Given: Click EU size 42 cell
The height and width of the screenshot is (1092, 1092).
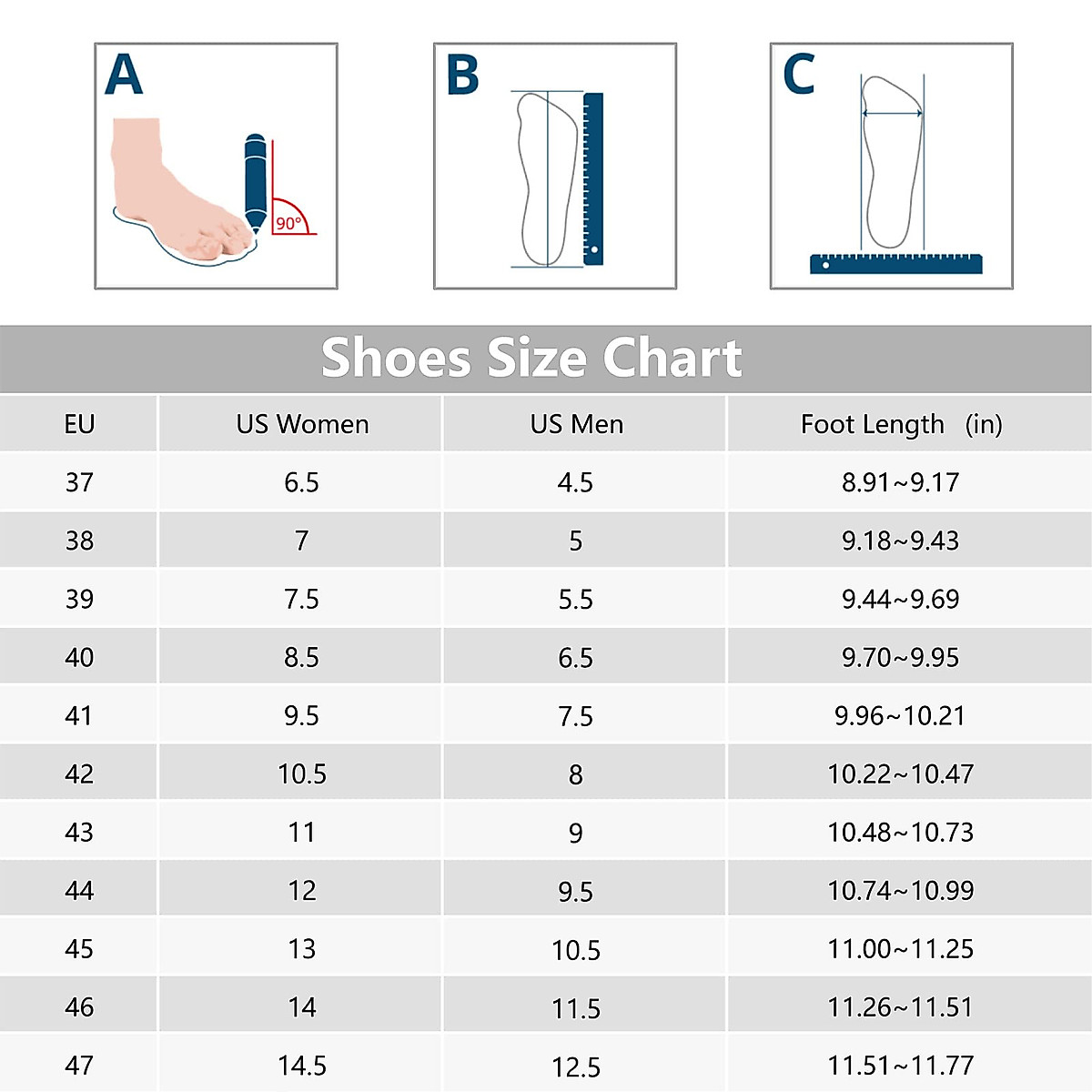Looking at the screenshot, I should click(79, 773).
